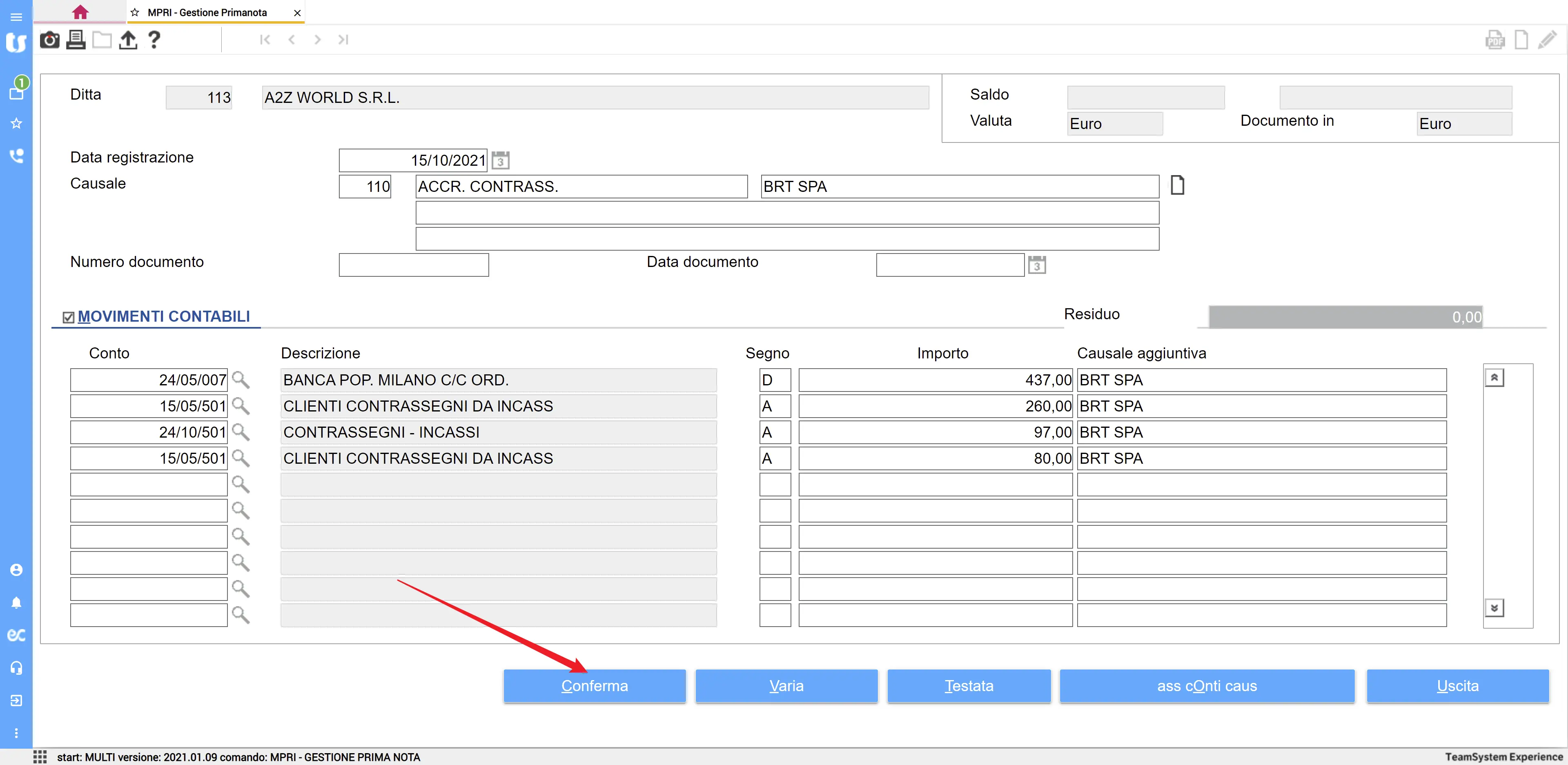
Task: Click the note document icon beside BRT SPA
Action: point(1177,185)
